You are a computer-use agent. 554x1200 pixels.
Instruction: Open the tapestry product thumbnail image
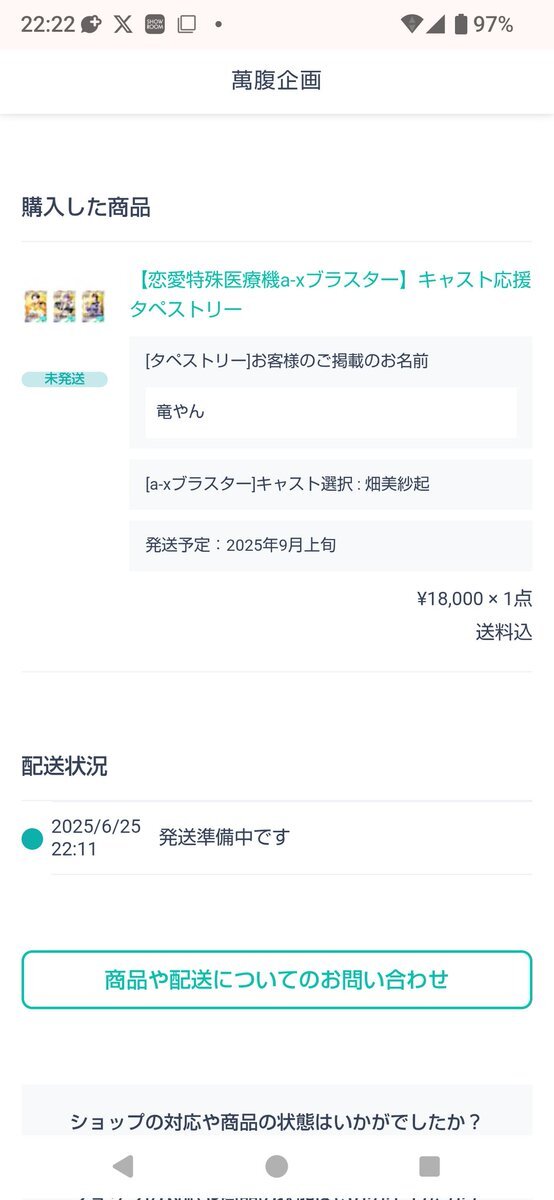coord(65,306)
